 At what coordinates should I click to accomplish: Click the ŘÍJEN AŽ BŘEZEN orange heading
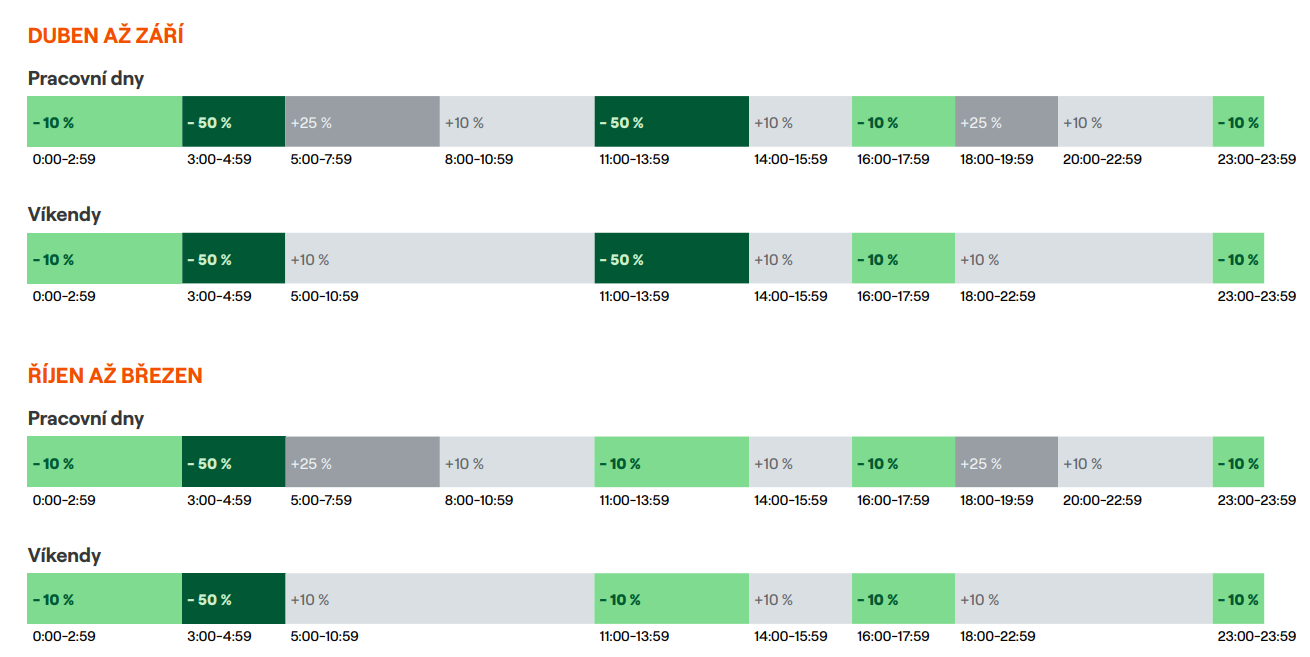[115, 376]
